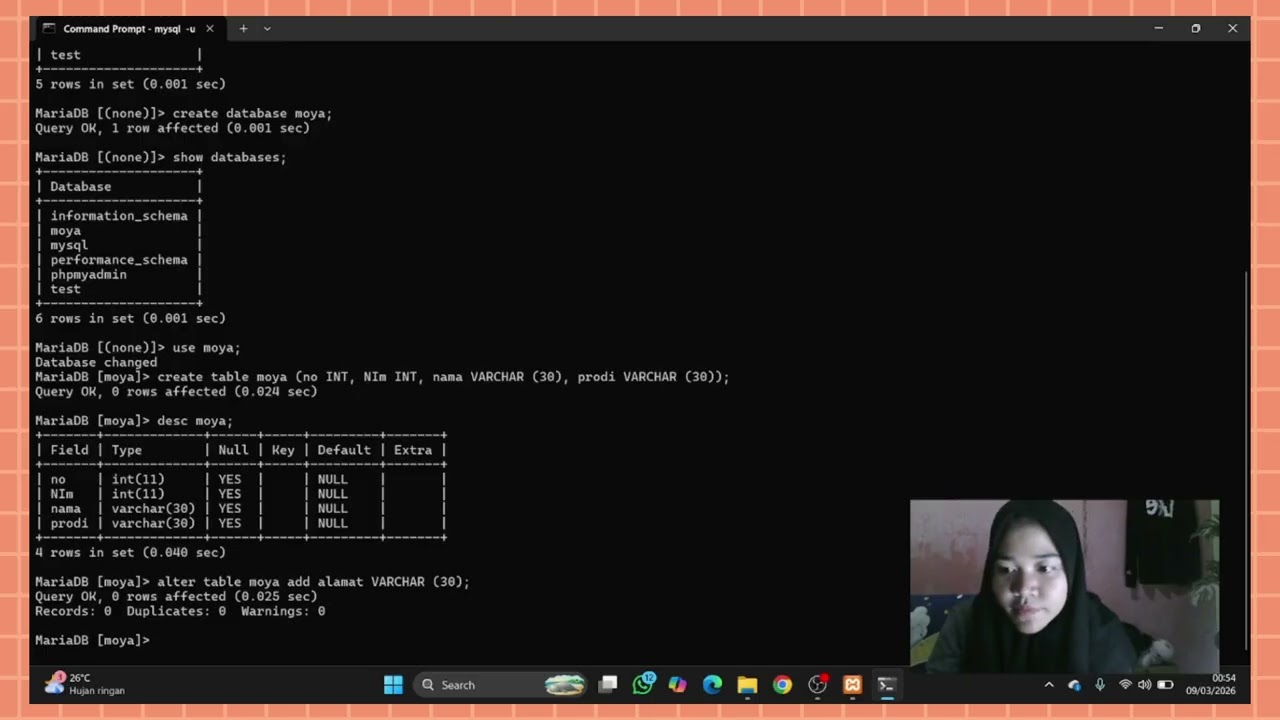This screenshot has width=1280, height=720.
Task: Click the terminal vertical scrollbar
Action: click(1245, 460)
